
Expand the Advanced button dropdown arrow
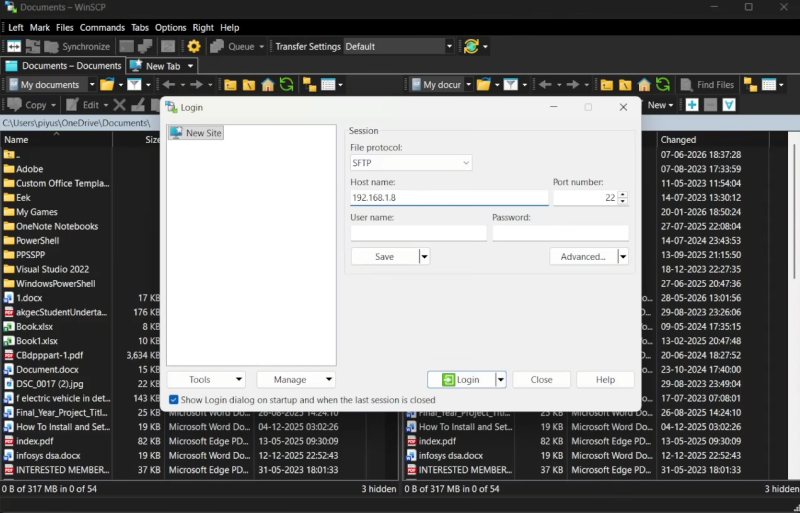pos(622,256)
